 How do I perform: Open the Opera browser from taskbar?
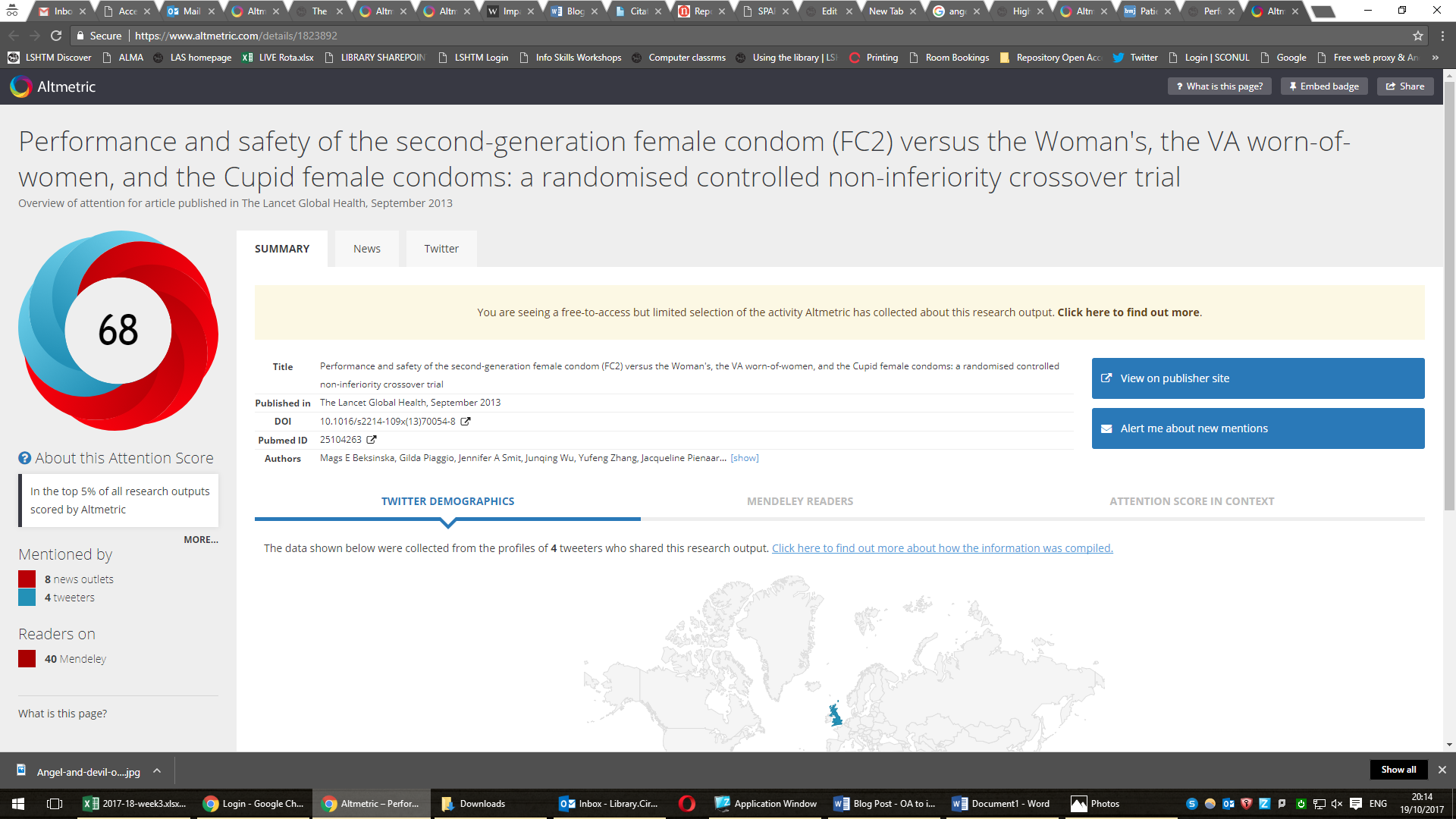[x=687, y=804]
